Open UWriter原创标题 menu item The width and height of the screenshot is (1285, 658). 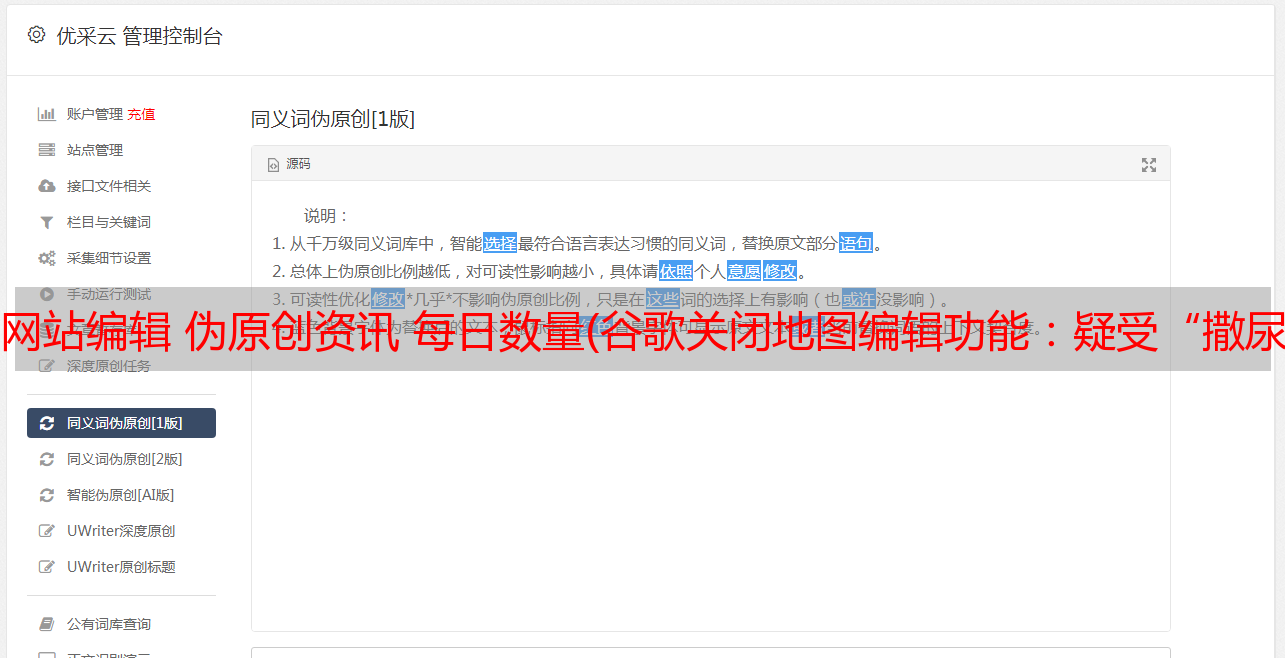[x=121, y=567]
